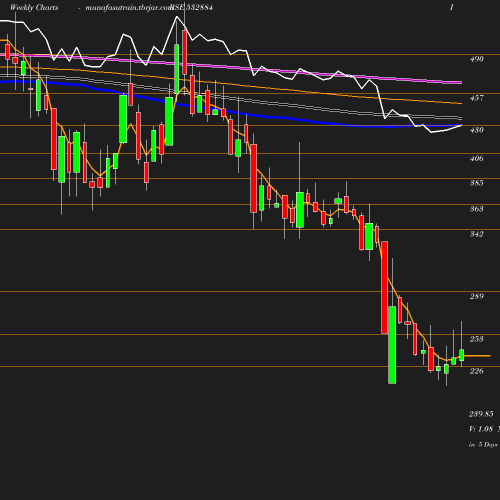Image resolution: width=500 pixels, height=500 pixels.
Task: Click the 'V: 1.08' volume reading
Action: 481,429
